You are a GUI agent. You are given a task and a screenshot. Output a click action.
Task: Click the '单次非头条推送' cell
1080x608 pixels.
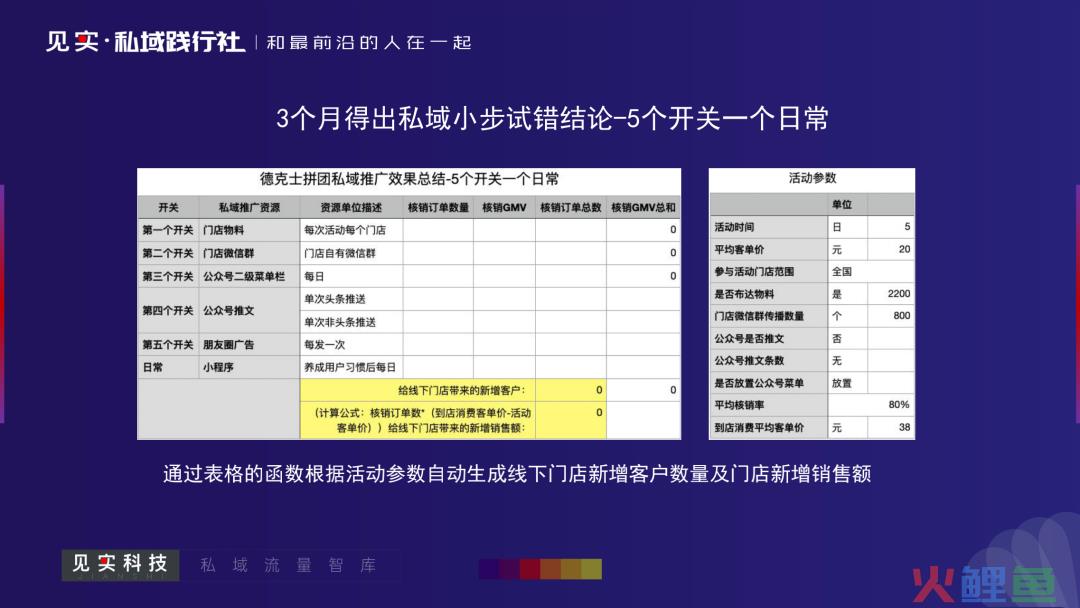pyautogui.click(x=351, y=322)
